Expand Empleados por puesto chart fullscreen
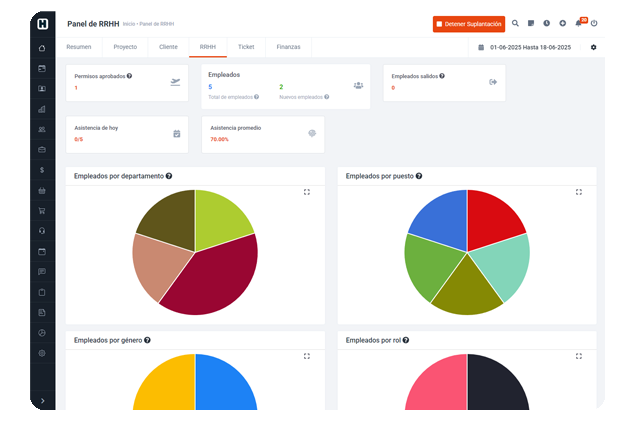The height and width of the screenshot is (422, 635). 579,192
